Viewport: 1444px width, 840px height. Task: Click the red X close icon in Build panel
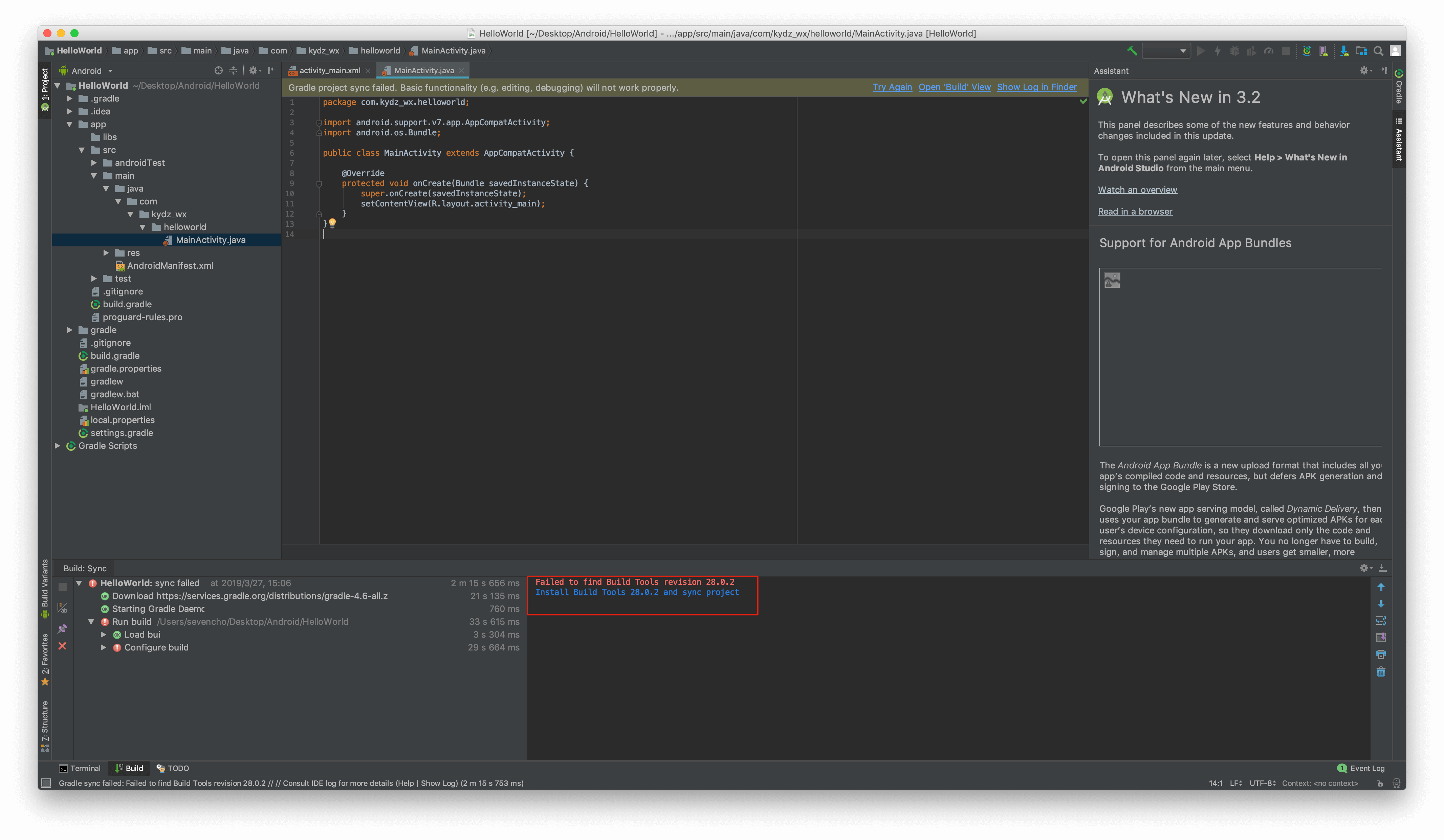click(63, 646)
